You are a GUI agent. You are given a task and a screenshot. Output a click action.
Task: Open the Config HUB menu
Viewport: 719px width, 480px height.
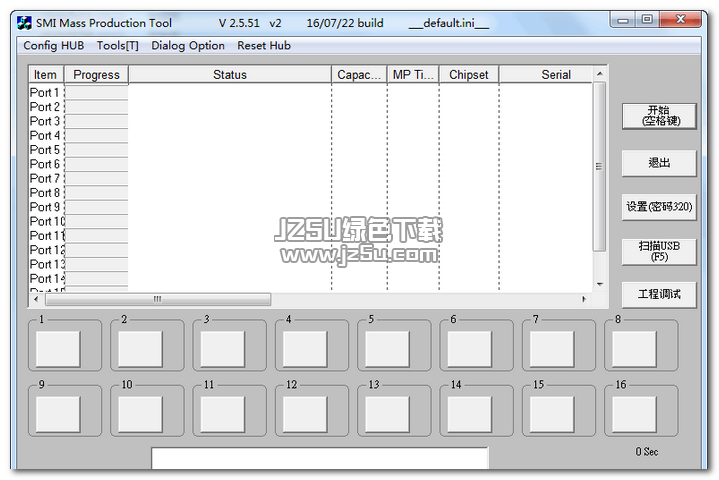pyautogui.click(x=54, y=46)
